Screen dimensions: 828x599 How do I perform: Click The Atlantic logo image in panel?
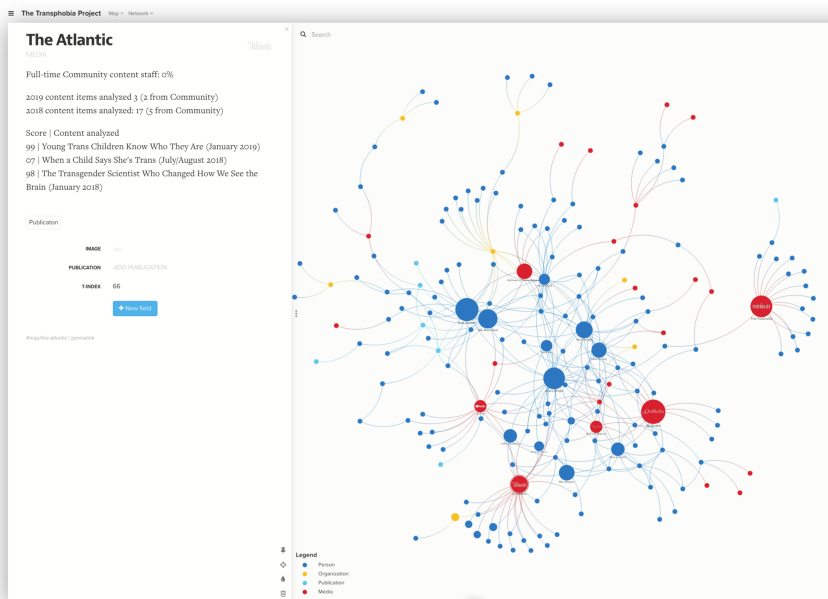point(259,45)
